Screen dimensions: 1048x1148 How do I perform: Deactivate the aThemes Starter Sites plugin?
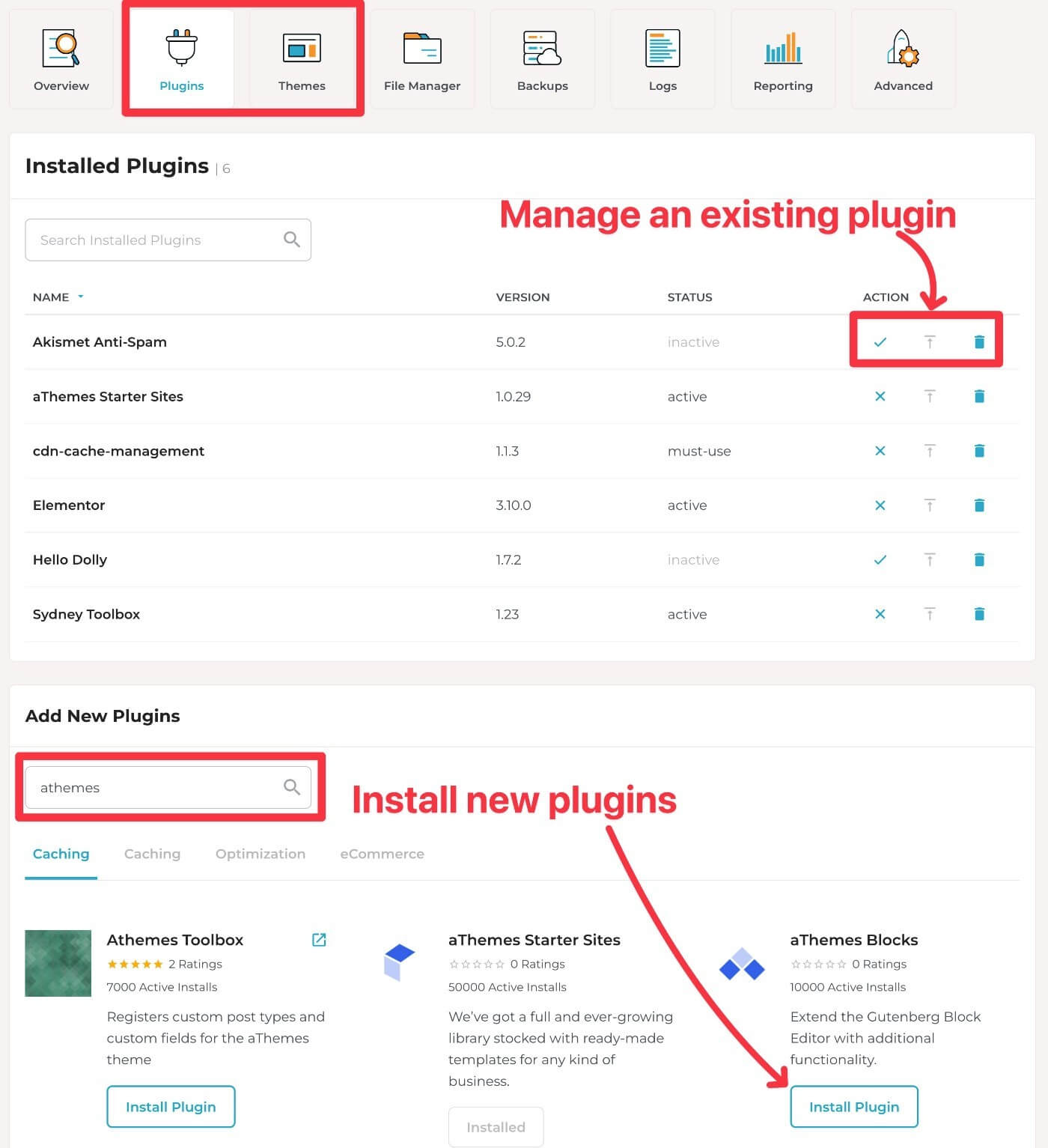(x=880, y=396)
